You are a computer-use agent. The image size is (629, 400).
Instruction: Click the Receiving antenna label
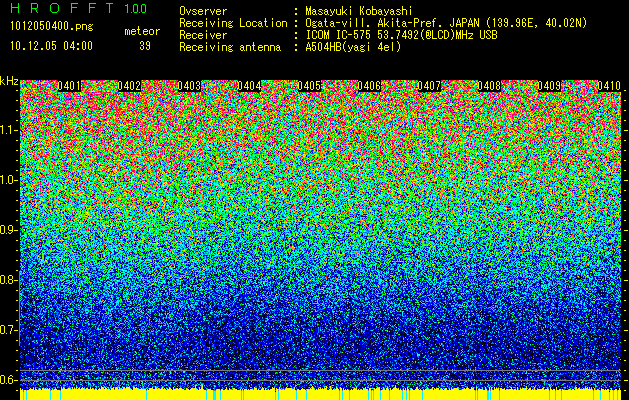(x=230, y=47)
